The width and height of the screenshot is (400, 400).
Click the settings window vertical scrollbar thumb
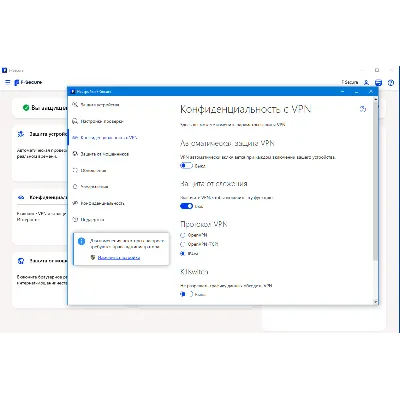point(376,182)
